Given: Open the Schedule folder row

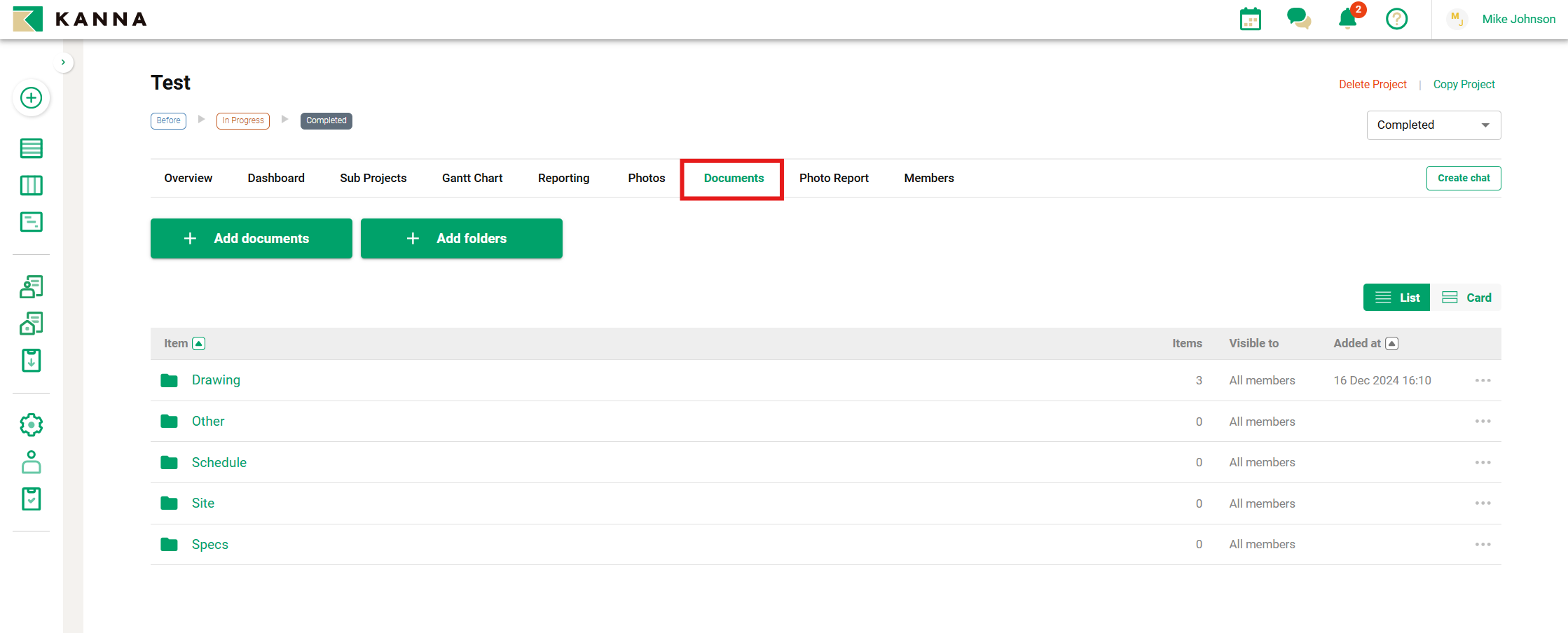Looking at the screenshot, I should (219, 462).
